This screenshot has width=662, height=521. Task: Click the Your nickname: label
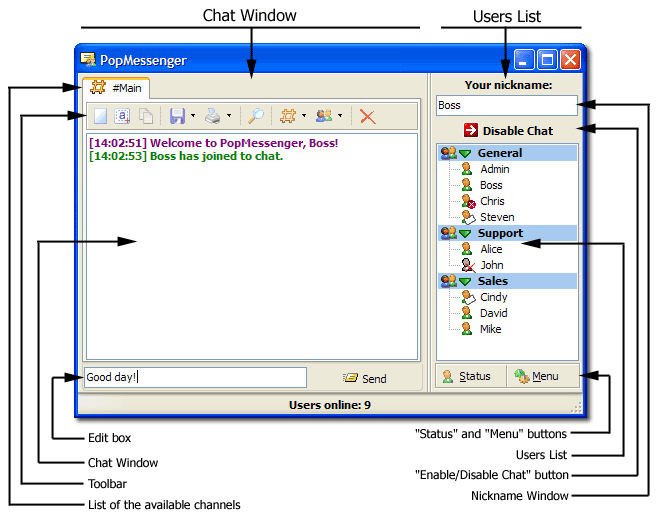tap(508, 85)
